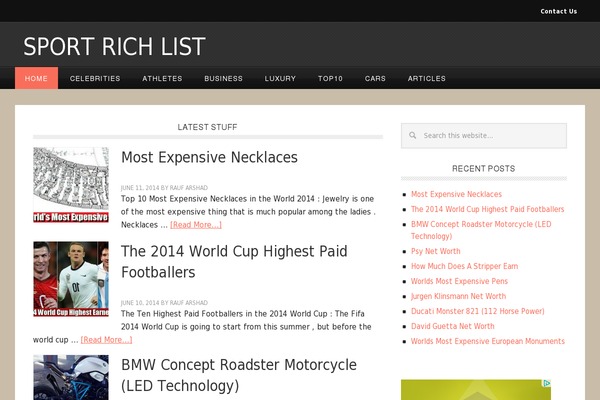Click the Latest Stuff heading

pos(207,127)
